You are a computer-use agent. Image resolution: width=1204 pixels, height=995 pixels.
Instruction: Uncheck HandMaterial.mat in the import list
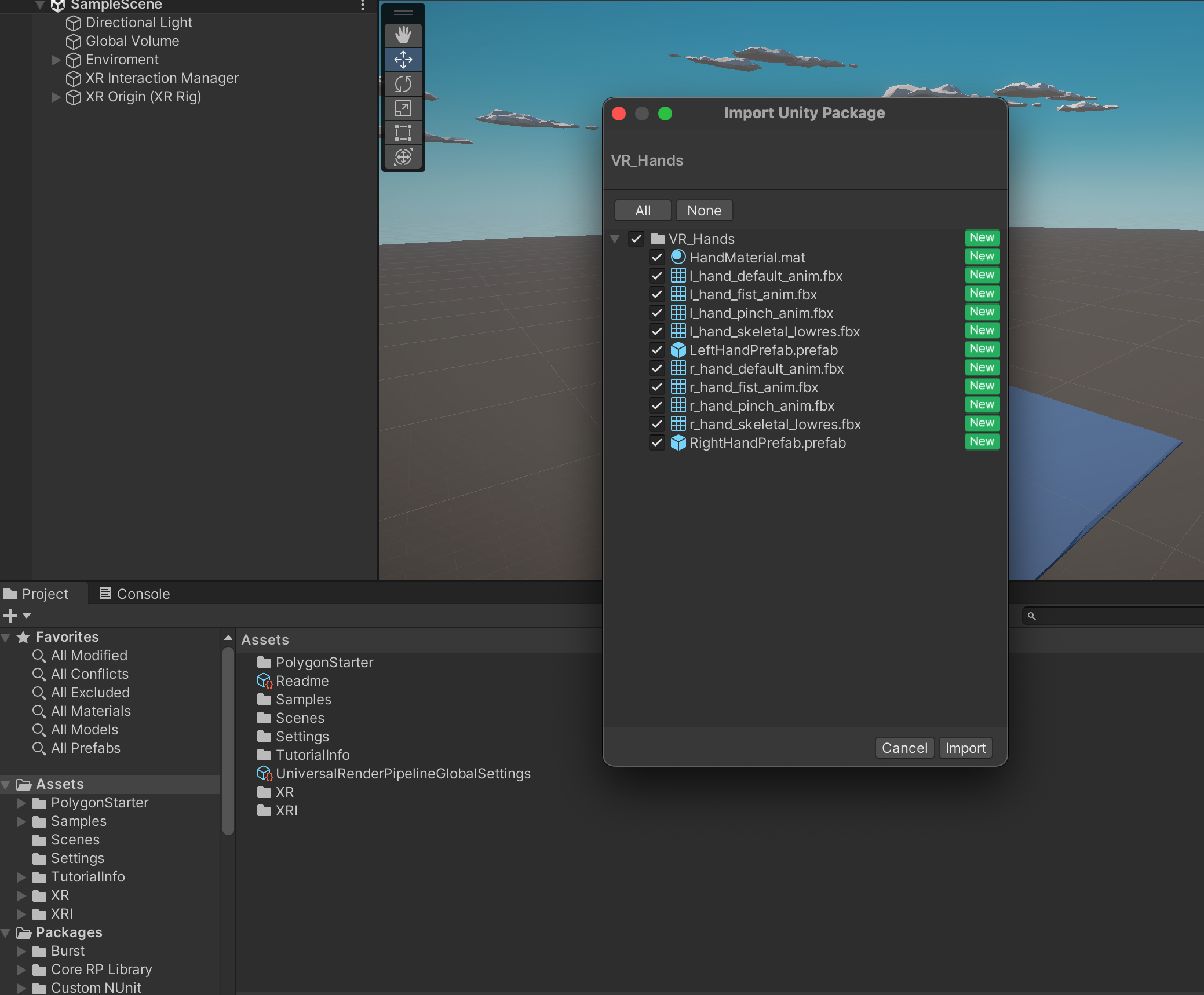click(656, 257)
